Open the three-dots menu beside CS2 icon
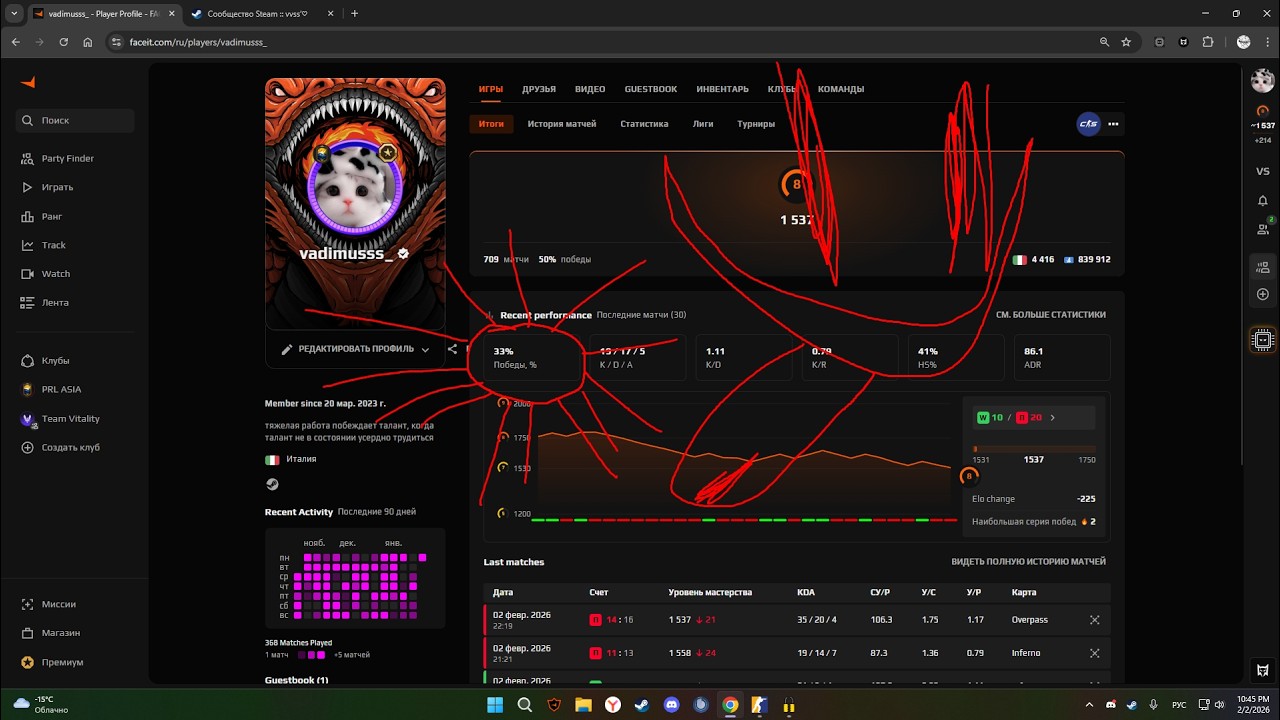Image resolution: width=1280 pixels, height=720 pixels. 1113,125
